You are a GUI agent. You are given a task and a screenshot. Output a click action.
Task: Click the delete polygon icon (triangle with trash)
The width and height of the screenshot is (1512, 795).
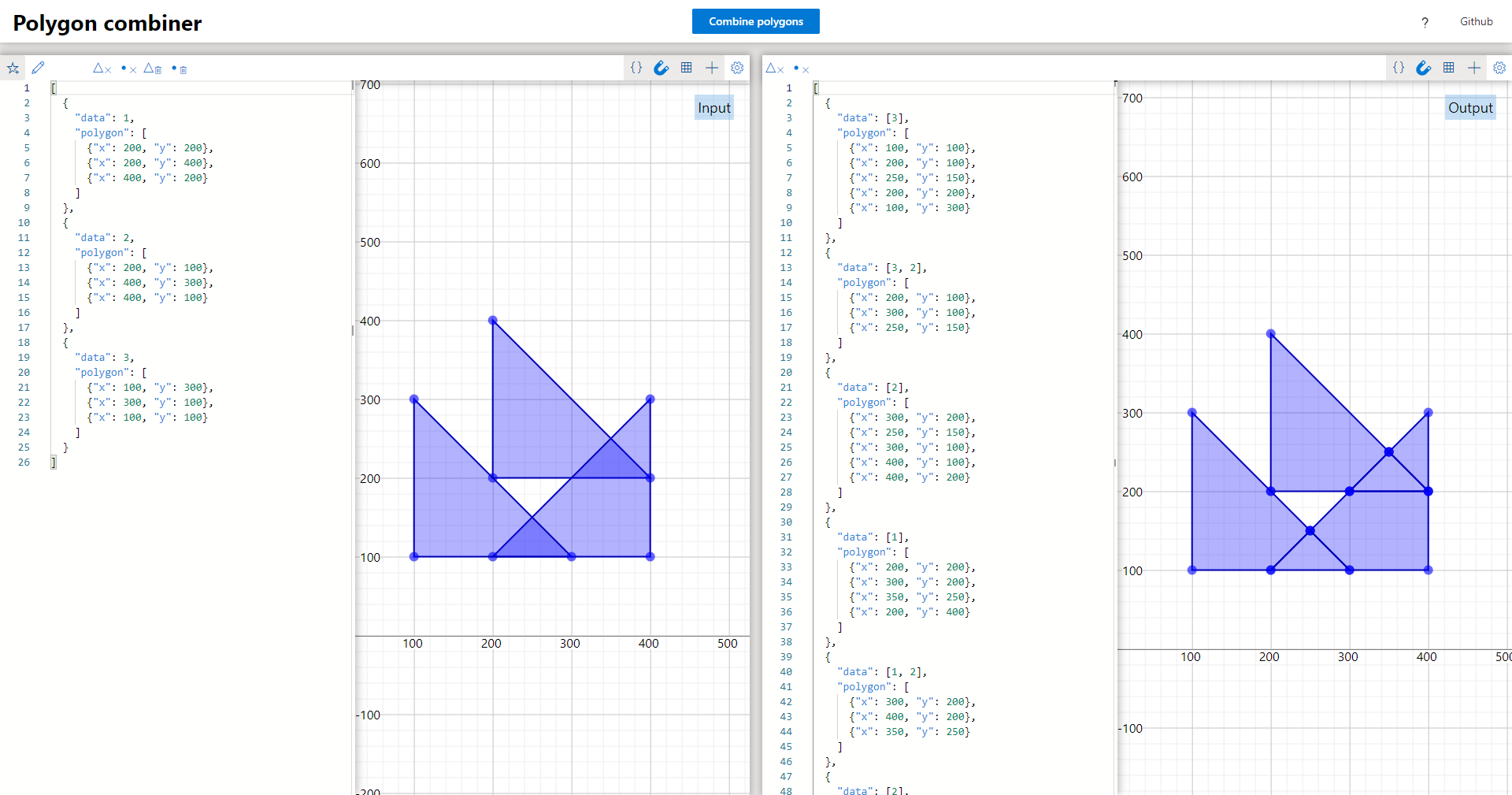click(x=153, y=69)
